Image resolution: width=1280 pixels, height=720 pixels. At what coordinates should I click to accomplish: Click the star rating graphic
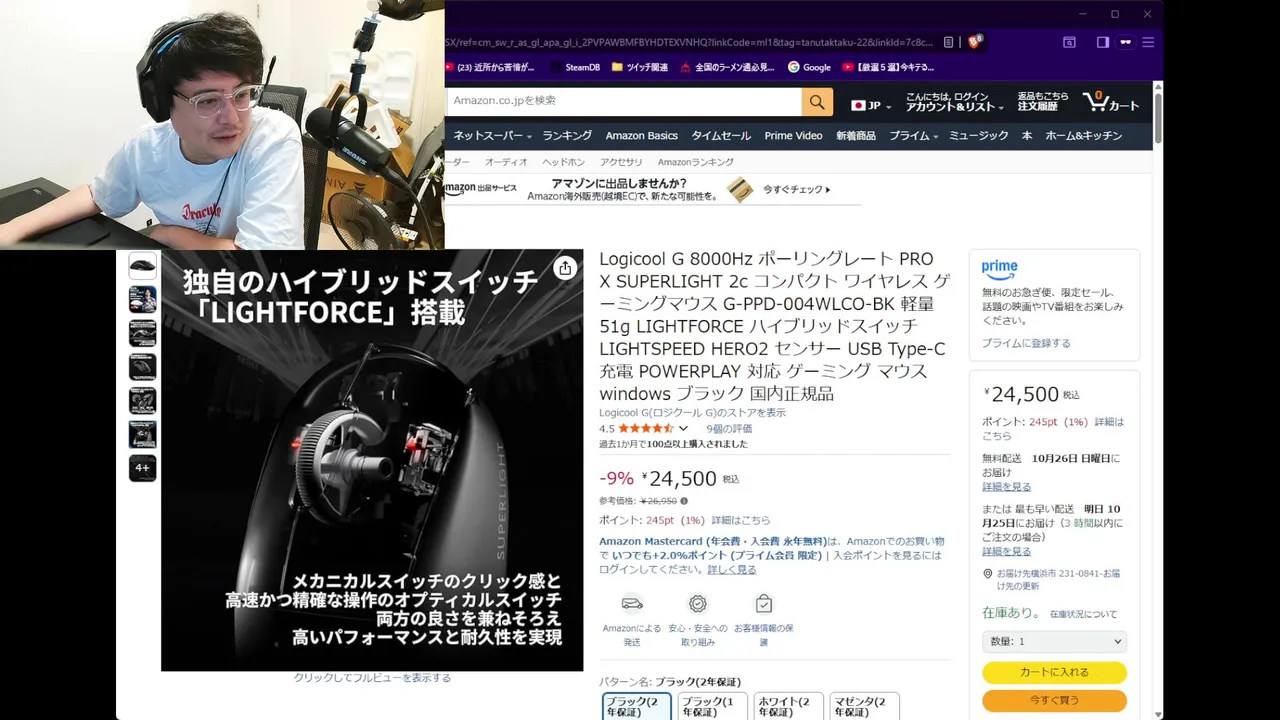coord(646,428)
